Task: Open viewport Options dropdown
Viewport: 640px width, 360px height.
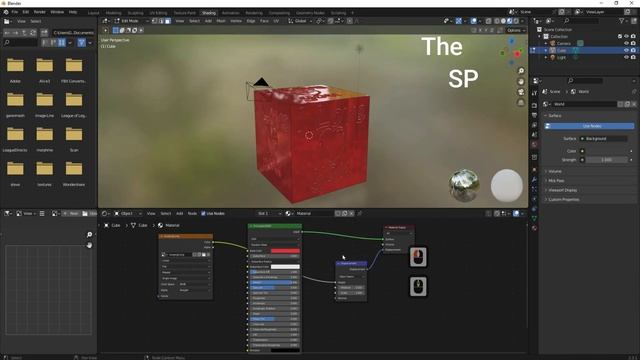Action: pos(516,30)
